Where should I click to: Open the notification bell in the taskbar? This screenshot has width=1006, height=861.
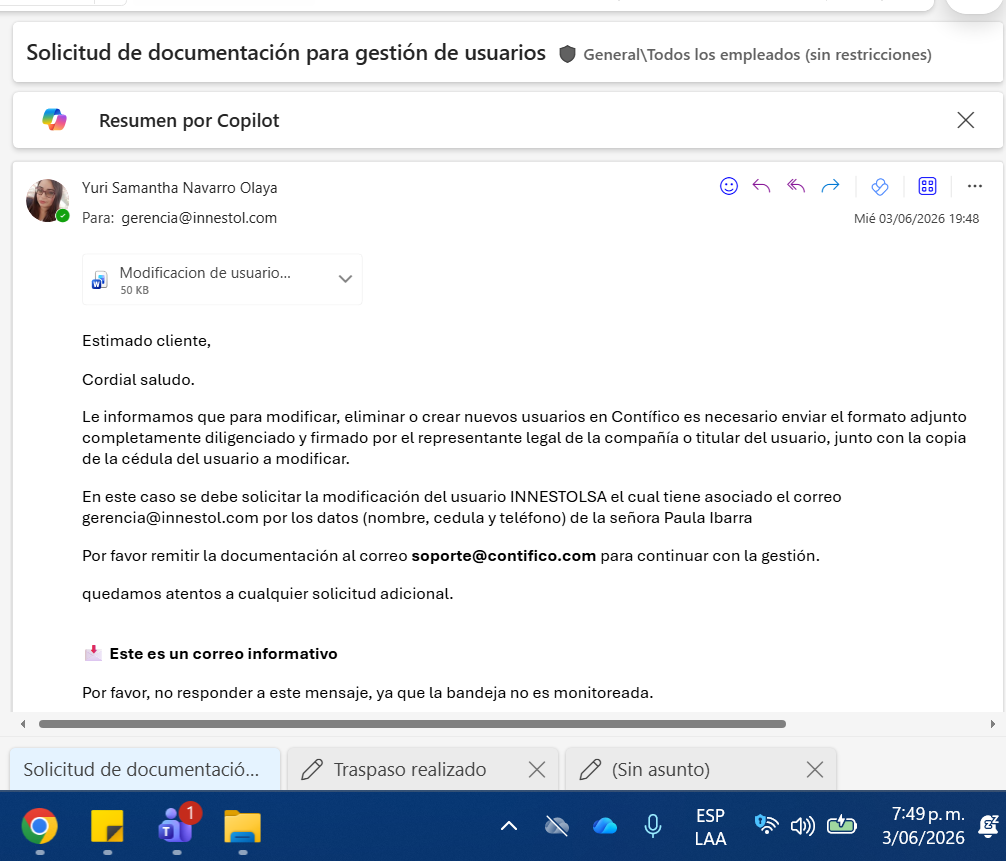coord(988,826)
